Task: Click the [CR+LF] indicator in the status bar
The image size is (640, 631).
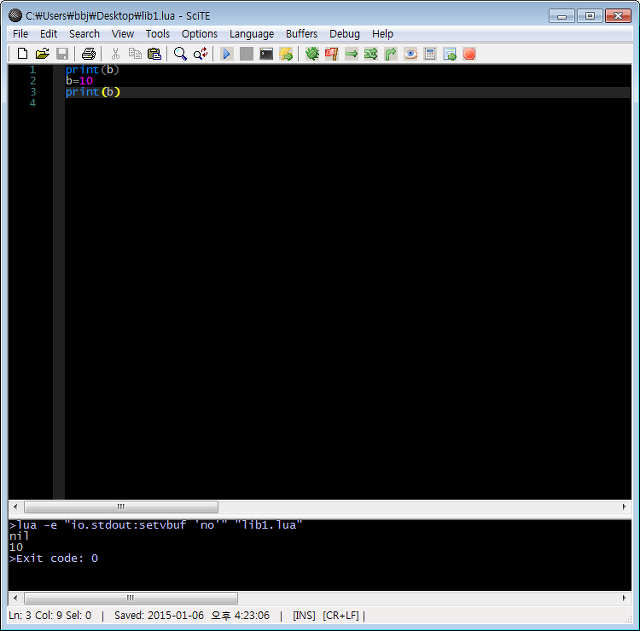Action: coord(340,615)
